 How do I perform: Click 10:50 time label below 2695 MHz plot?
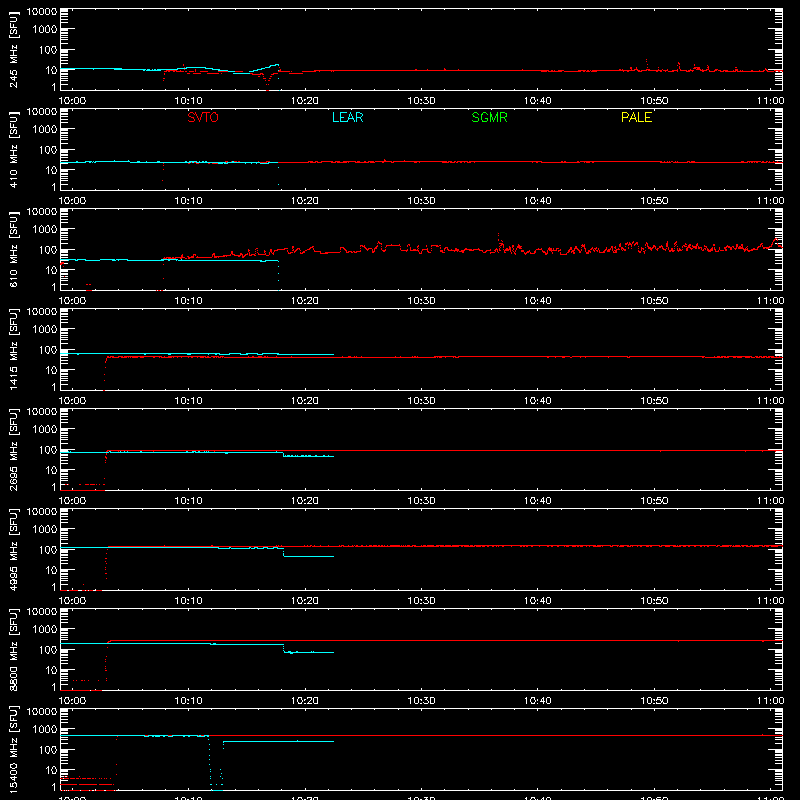pos(654,501)
